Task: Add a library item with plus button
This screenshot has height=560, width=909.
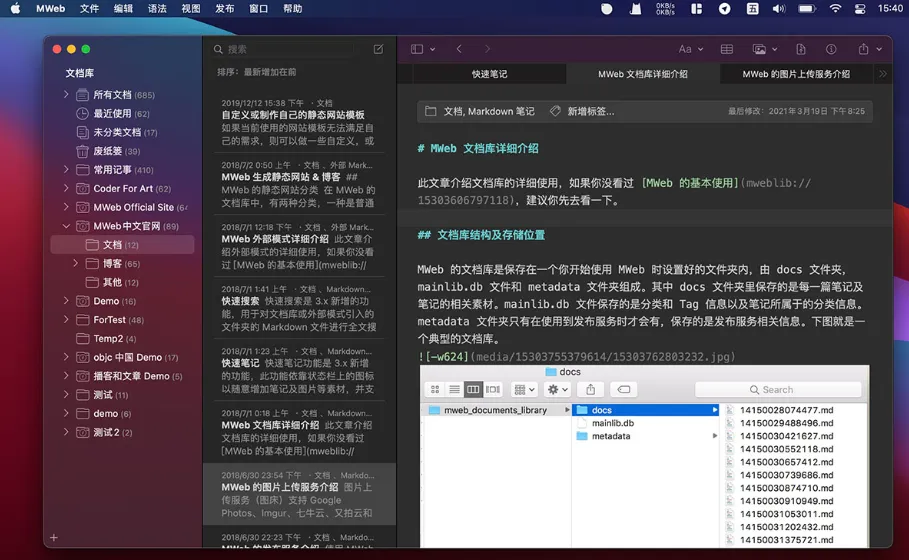Action: coord(53,538)
